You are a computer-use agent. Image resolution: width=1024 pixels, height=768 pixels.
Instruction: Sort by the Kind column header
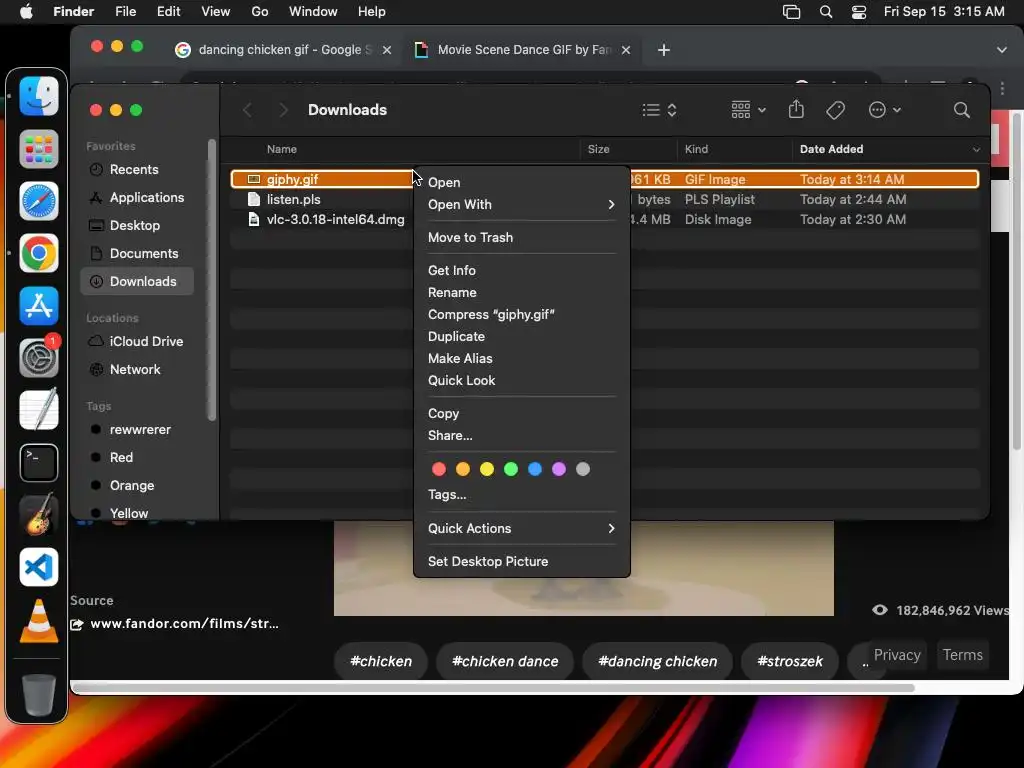tap(696, 150)
